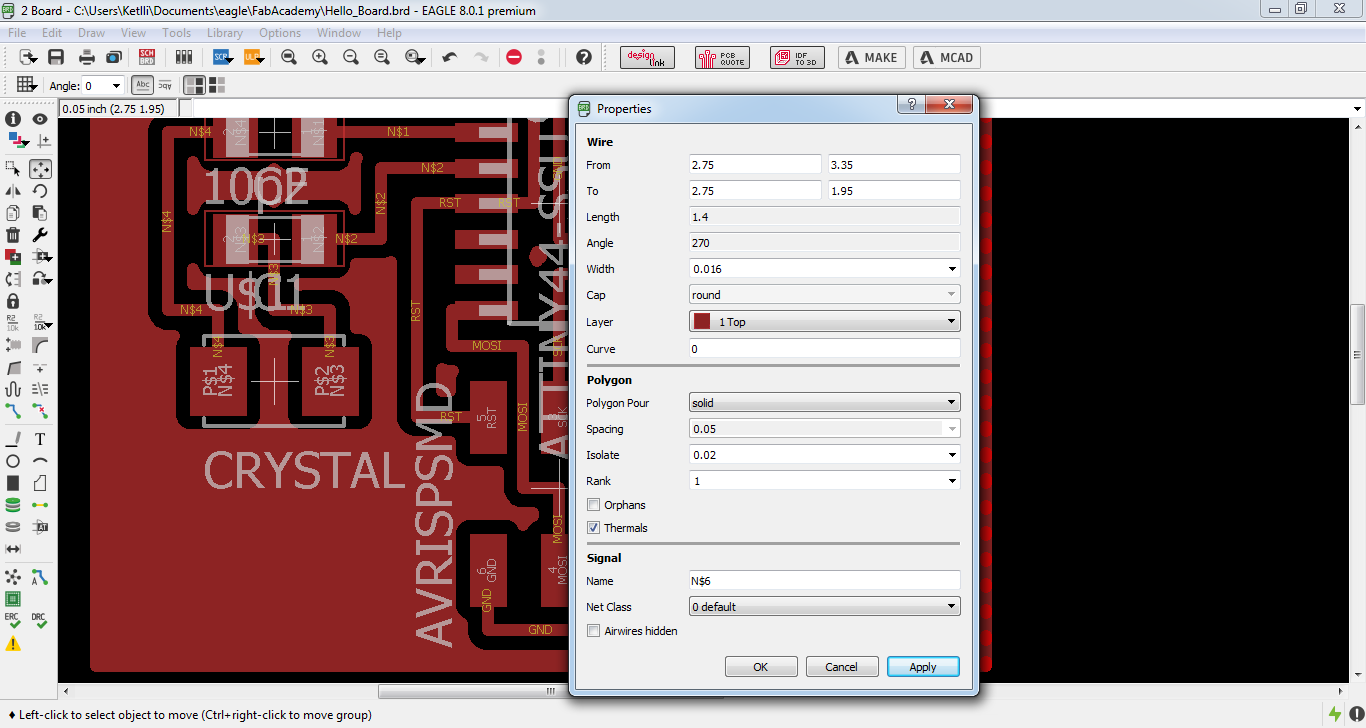Open the Draw menu

(91, 33)
